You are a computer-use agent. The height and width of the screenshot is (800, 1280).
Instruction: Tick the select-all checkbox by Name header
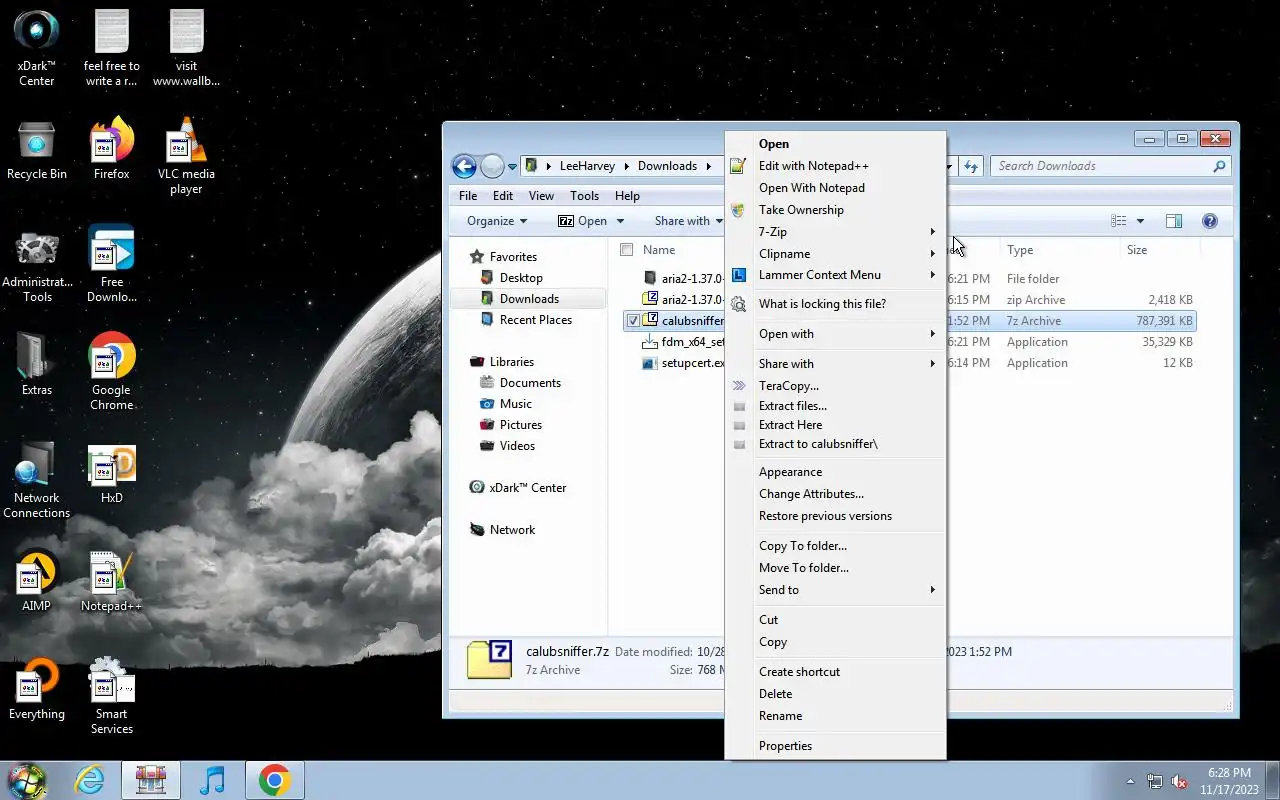click(626, 250)
